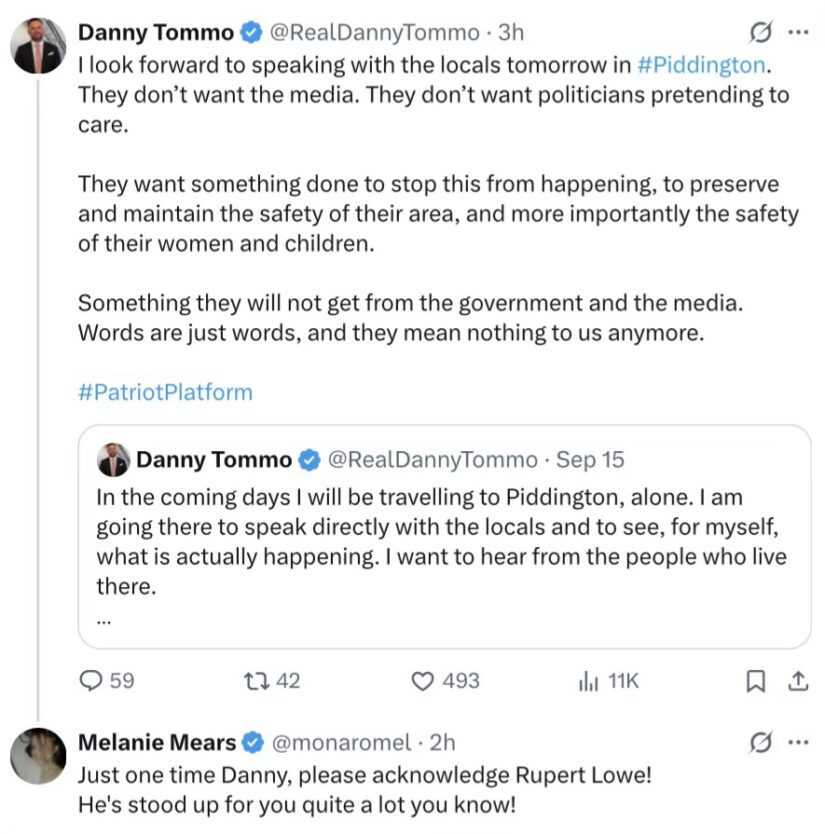Screen dimensions: 825x834
Task: Open more options menu on Melanie Mears' reply
Action: tap(798, 742)
